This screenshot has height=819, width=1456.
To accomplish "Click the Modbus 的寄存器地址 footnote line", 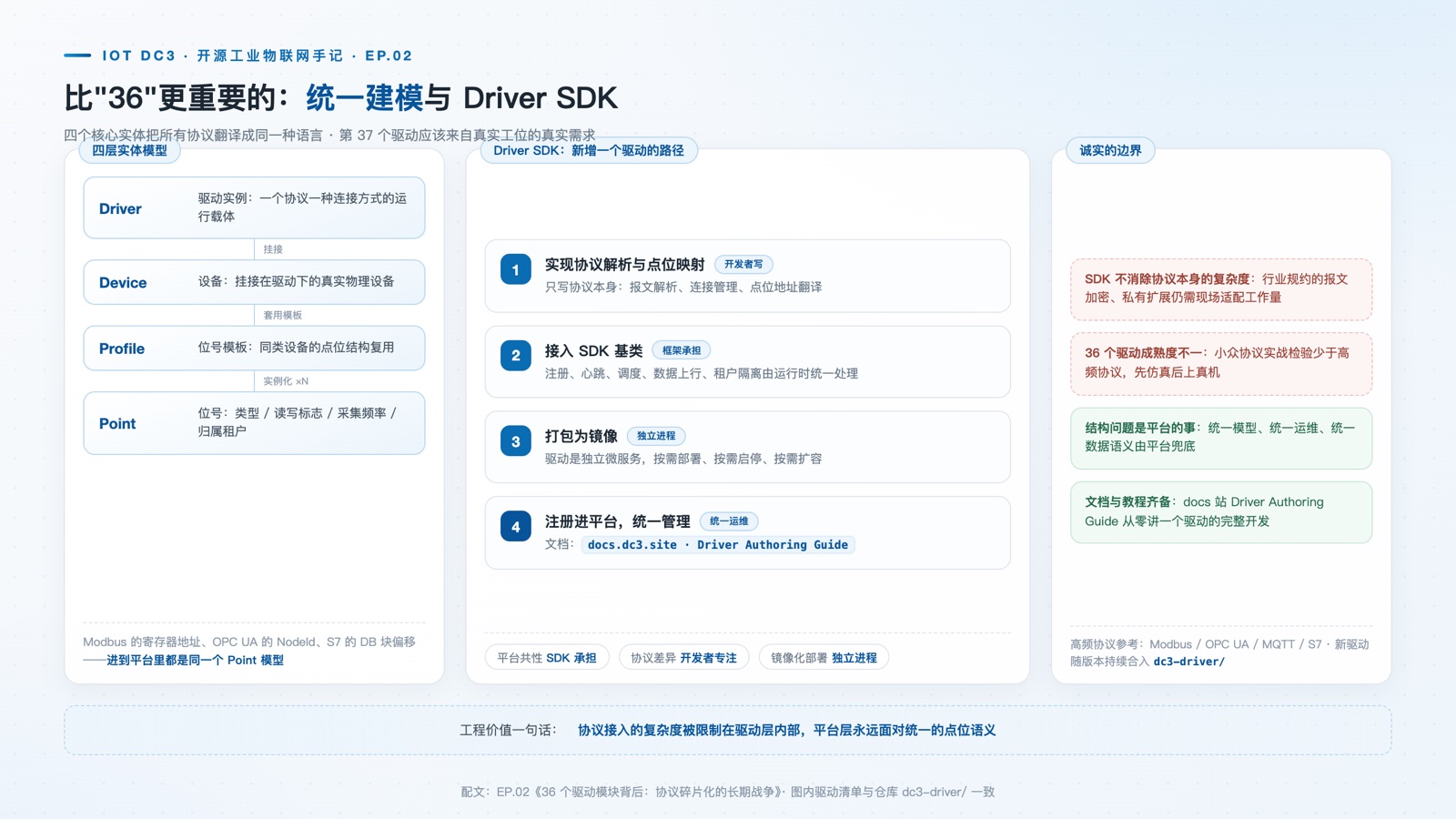I will [249, 642].
